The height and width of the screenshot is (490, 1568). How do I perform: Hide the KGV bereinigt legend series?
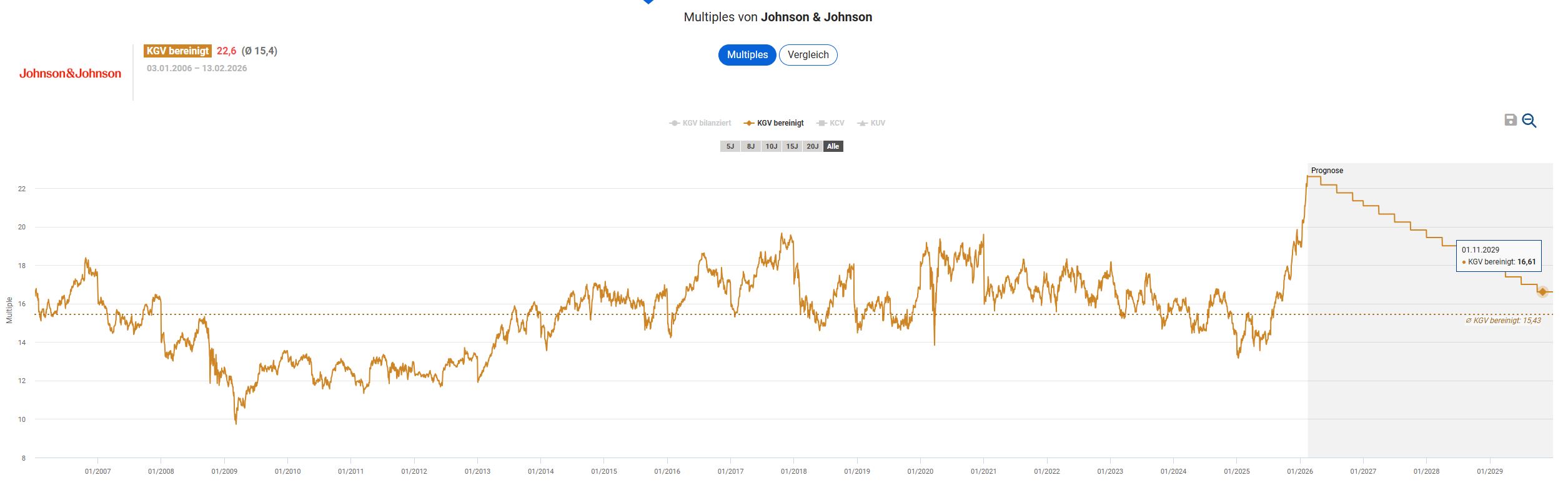tap(774, 123)
